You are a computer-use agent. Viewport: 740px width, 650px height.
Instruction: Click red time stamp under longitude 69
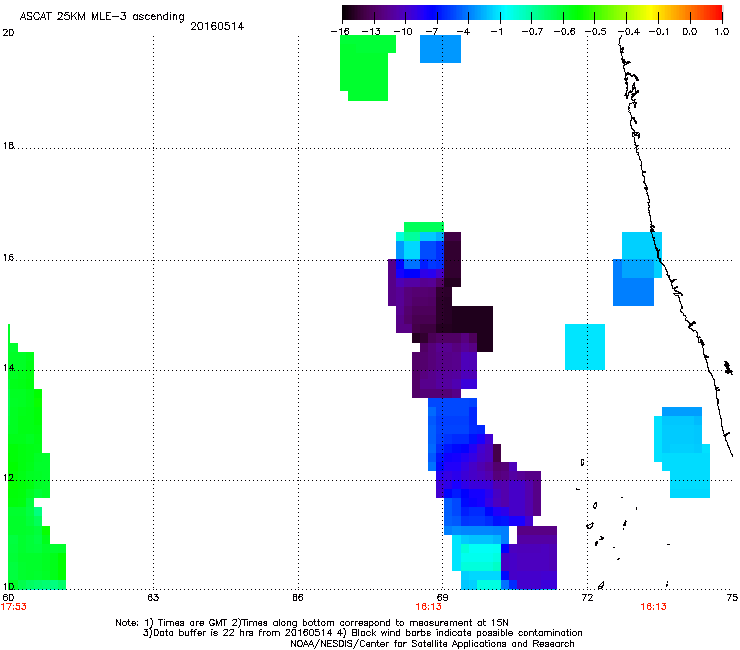point(429,607)
